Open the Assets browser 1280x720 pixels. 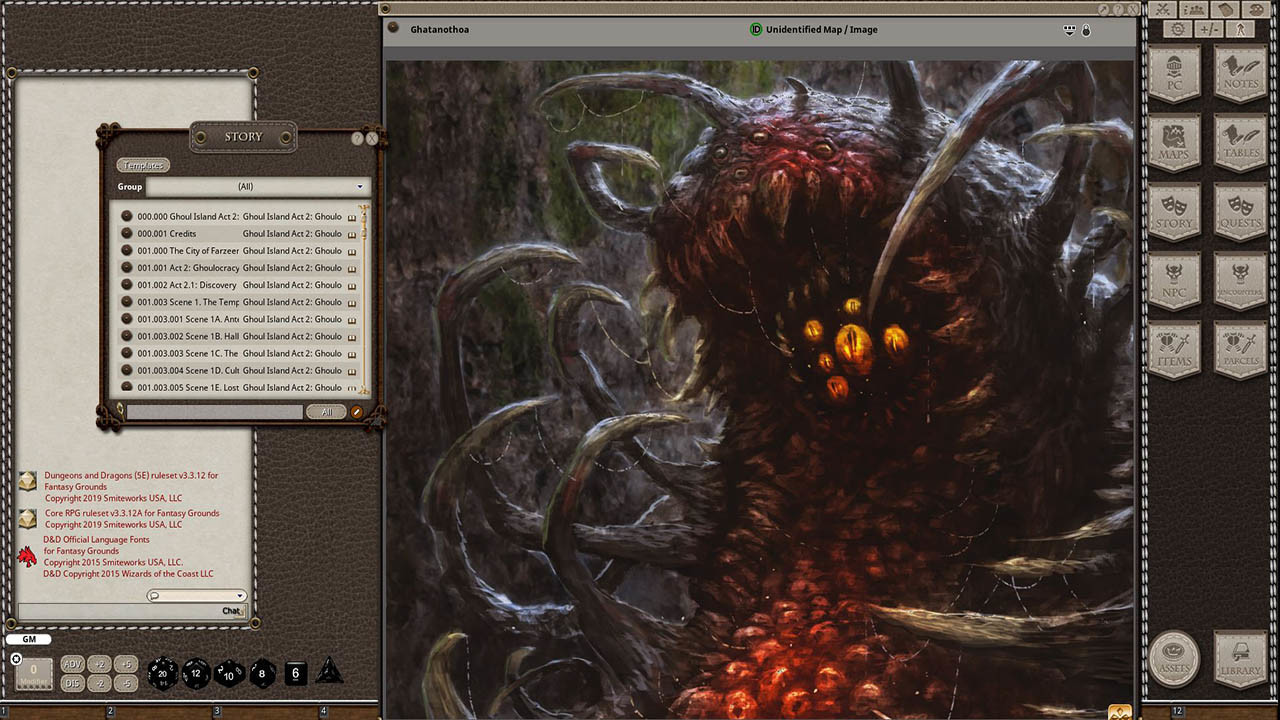coord(1174,660)
